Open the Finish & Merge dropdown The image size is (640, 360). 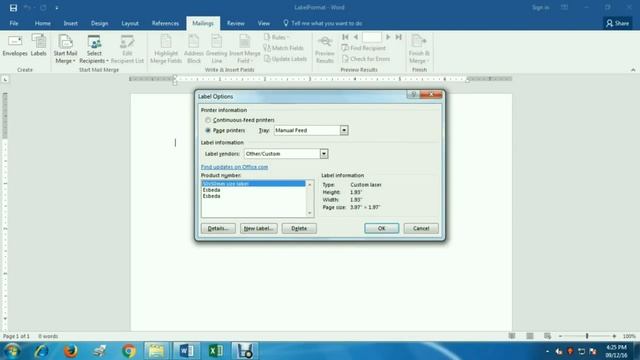click(x=419, y=49)
